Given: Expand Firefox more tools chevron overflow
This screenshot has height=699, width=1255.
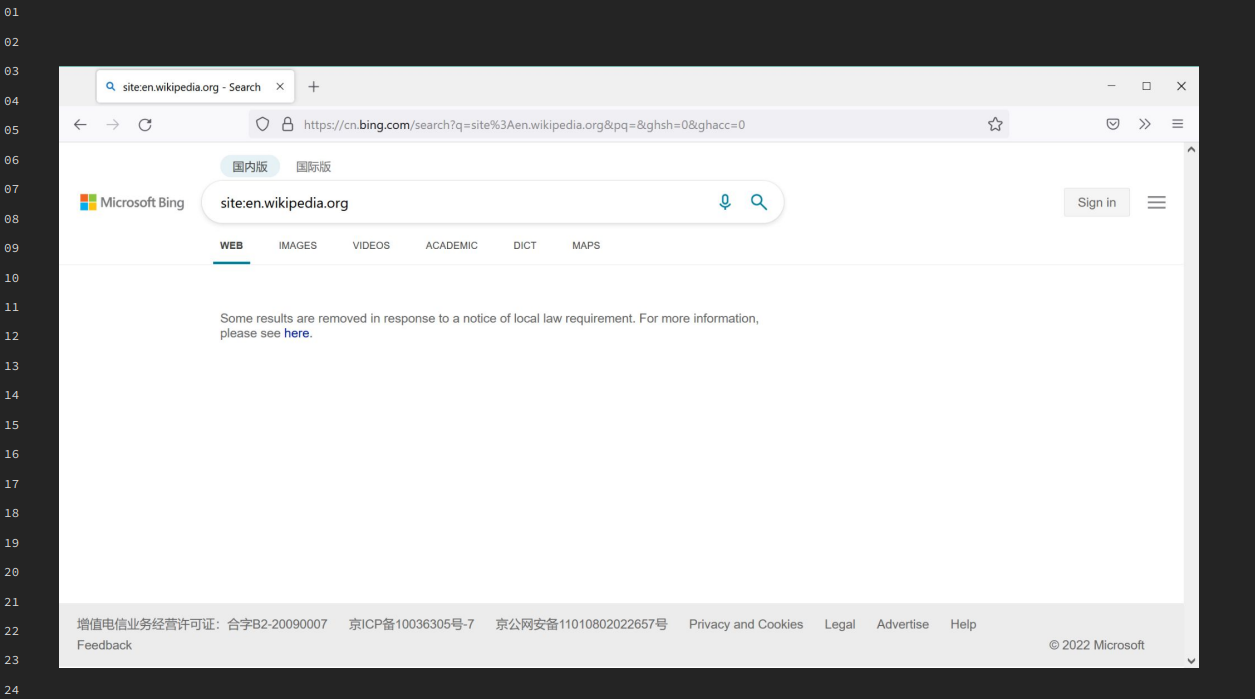Looking at the screenshot, I should tap(1145, 125).
